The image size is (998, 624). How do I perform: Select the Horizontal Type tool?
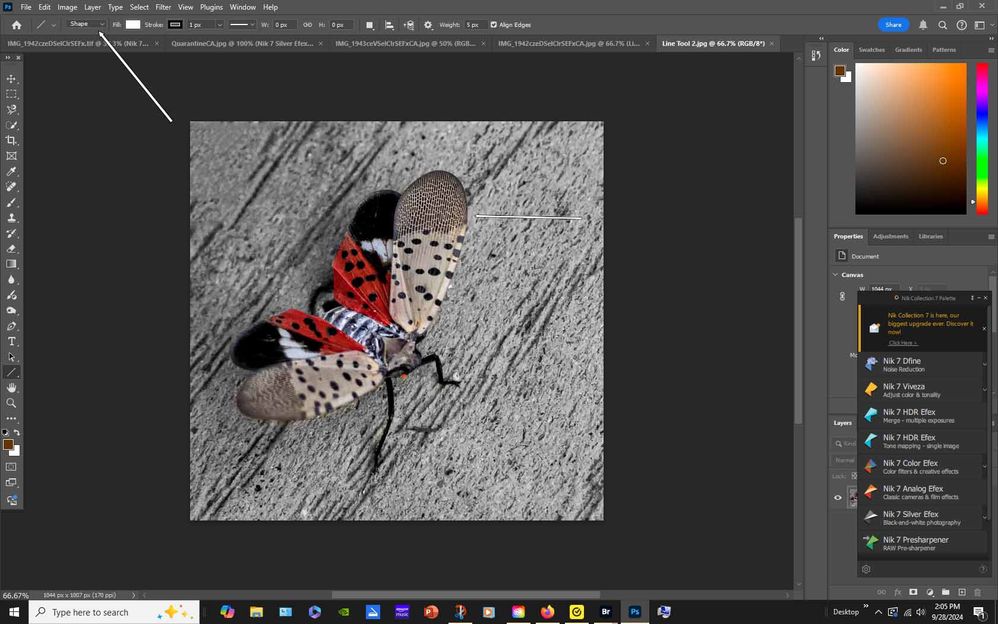coord(12,341)
